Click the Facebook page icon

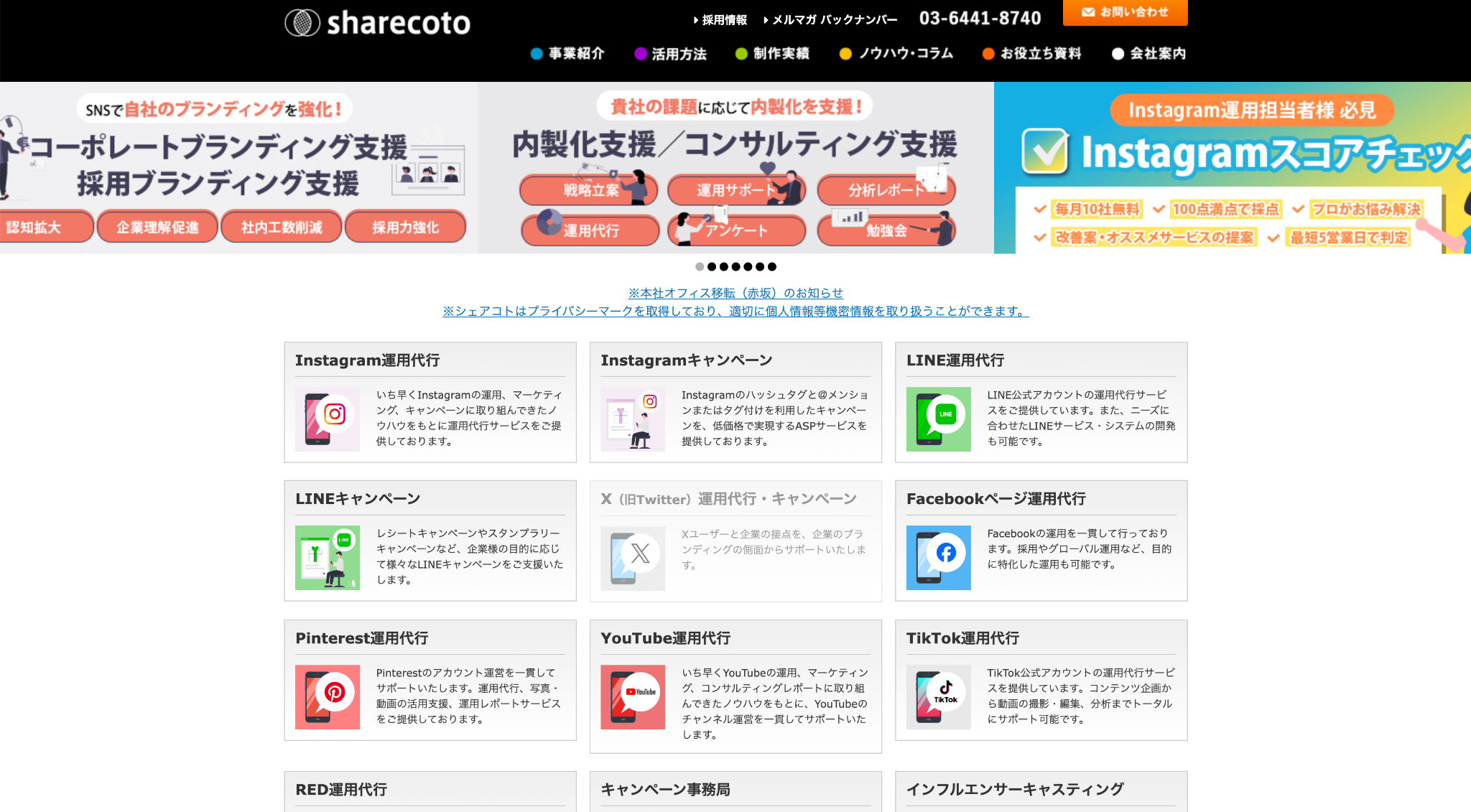939,558
